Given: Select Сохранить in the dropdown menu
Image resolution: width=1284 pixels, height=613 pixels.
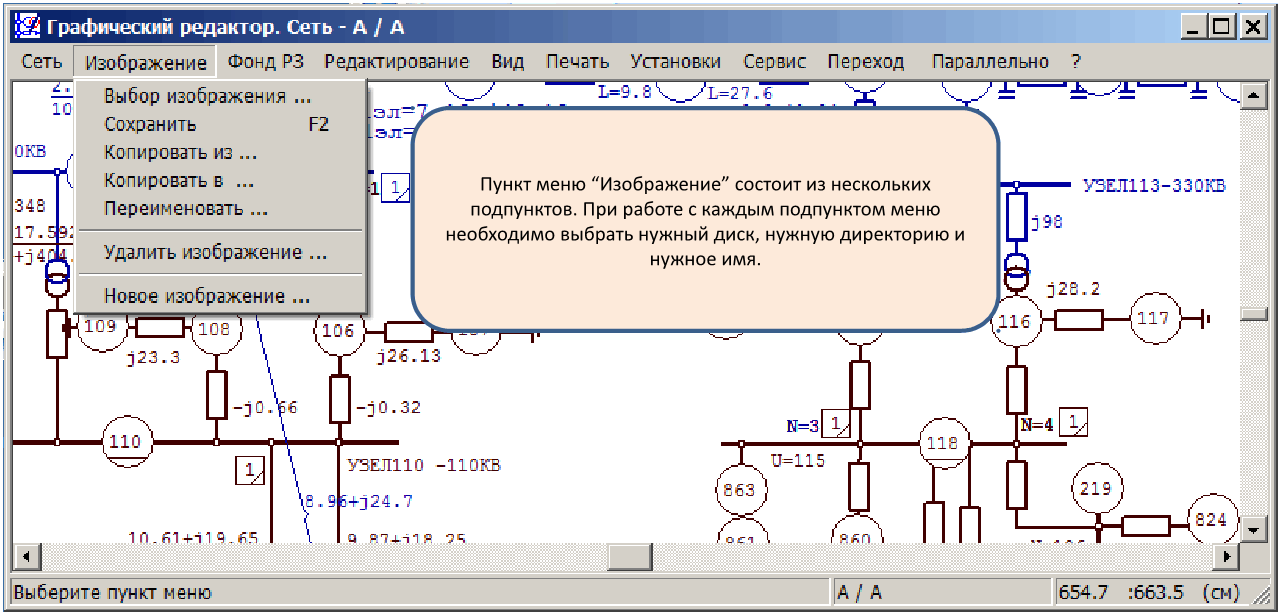Looking at the screenshot, I should 150,125.
